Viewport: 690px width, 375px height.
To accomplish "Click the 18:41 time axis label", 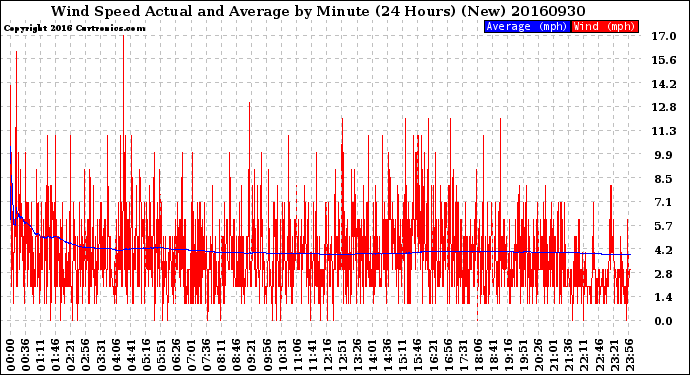I will (492, 355).
